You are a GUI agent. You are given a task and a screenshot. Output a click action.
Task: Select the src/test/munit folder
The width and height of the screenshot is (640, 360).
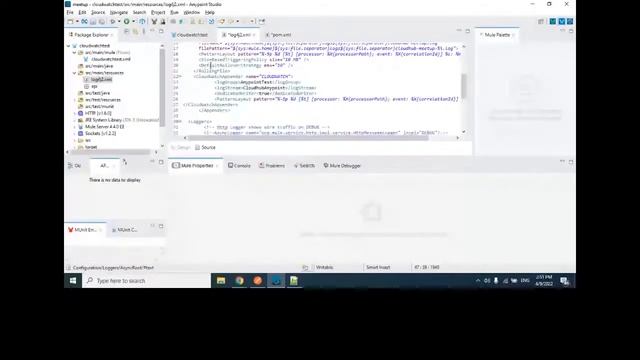96,107
